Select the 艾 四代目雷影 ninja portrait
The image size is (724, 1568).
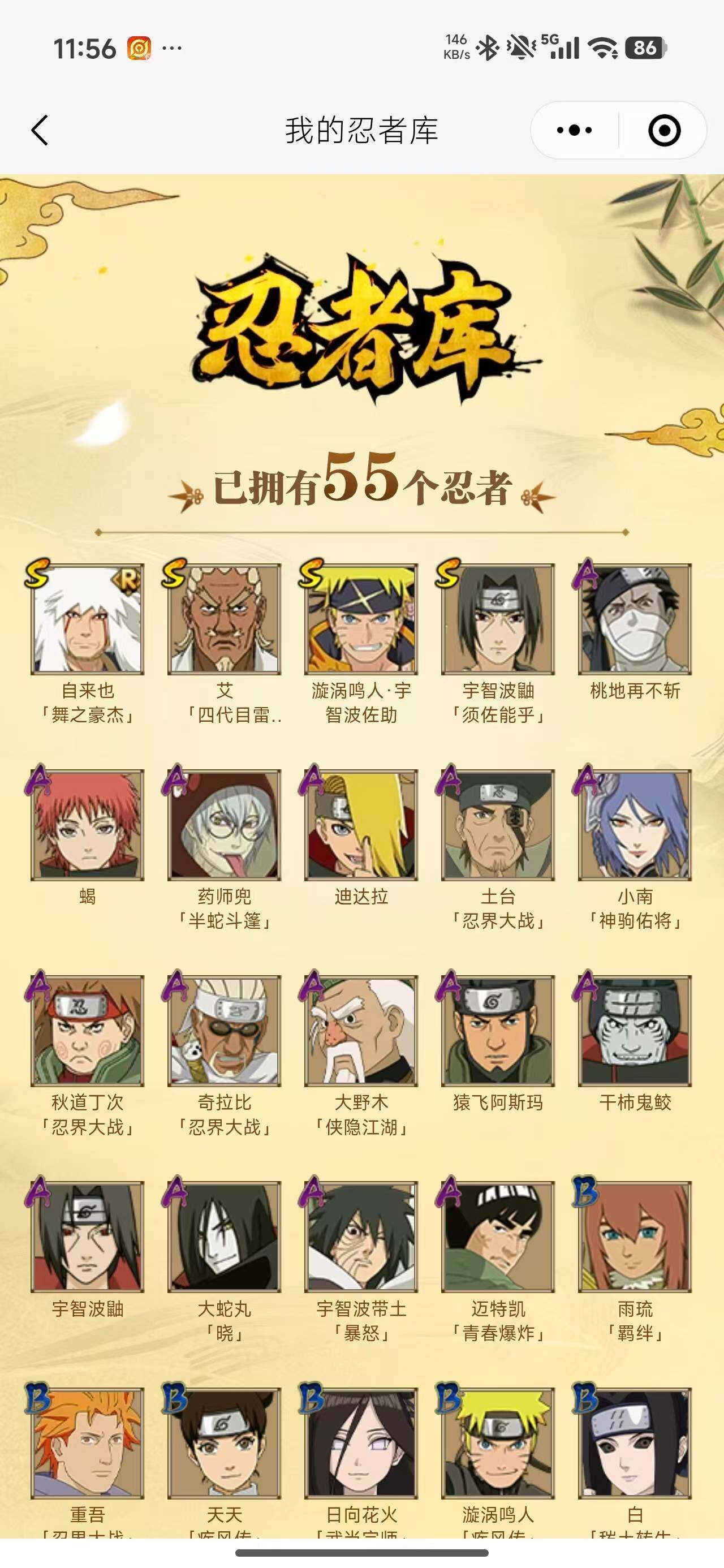[x=224, y=619]
